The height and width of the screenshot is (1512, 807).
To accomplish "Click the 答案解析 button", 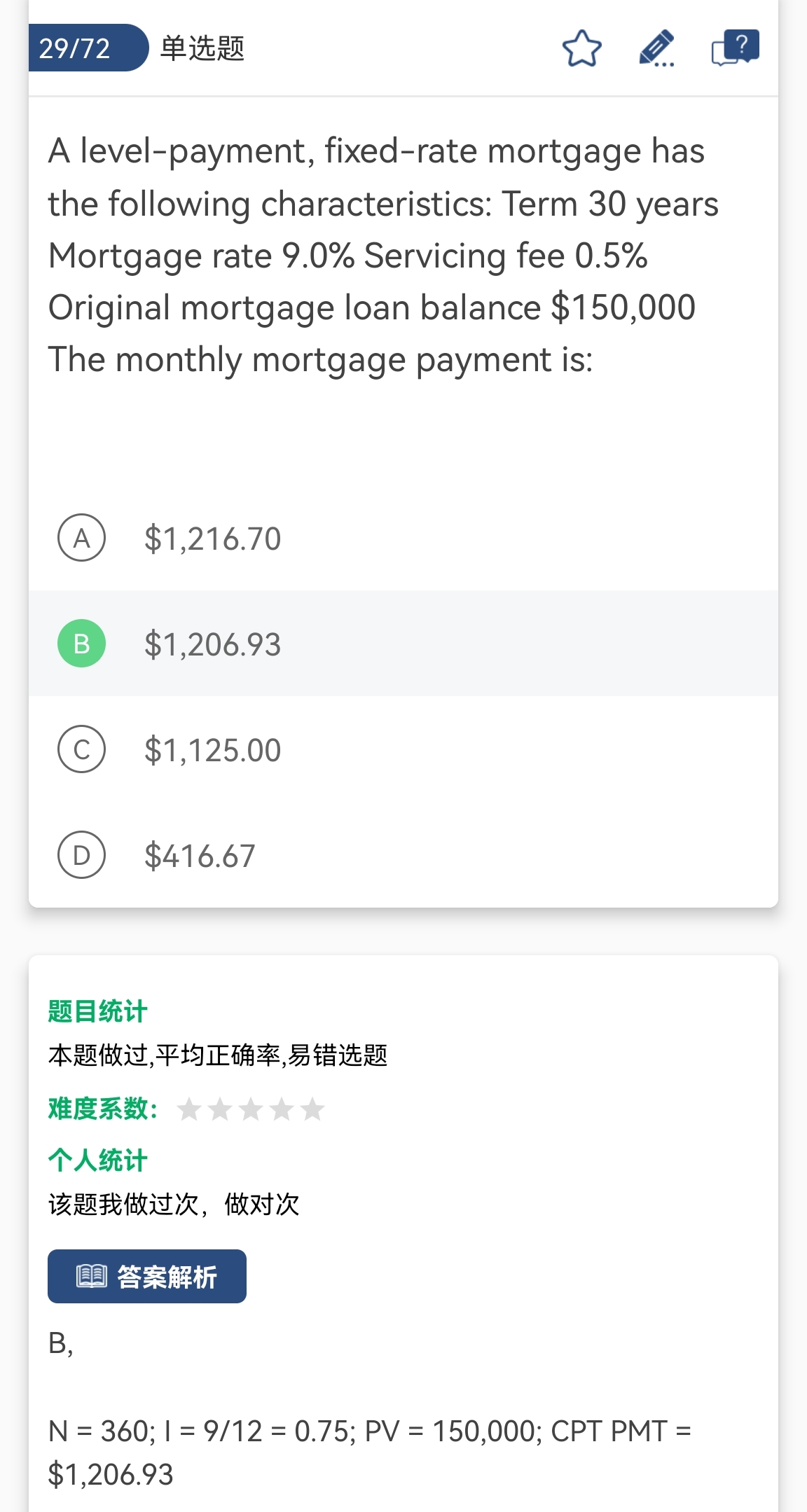I will pos(147,1276).
